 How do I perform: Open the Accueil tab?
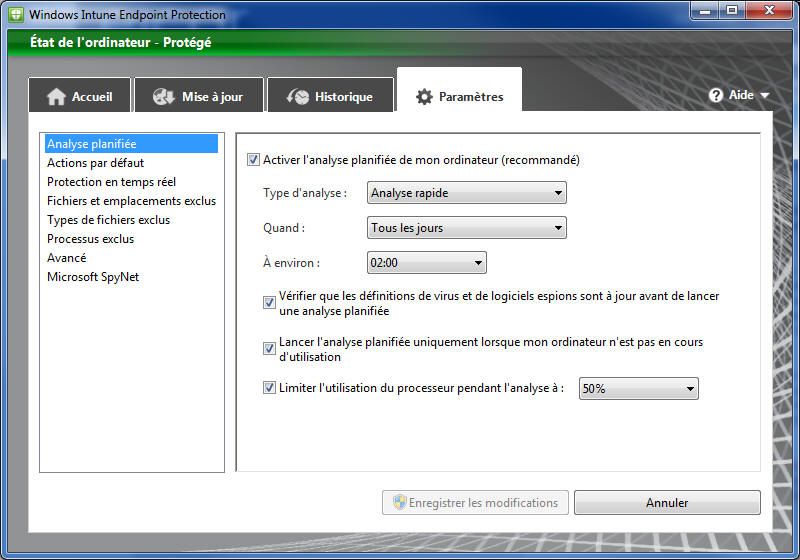80,95
